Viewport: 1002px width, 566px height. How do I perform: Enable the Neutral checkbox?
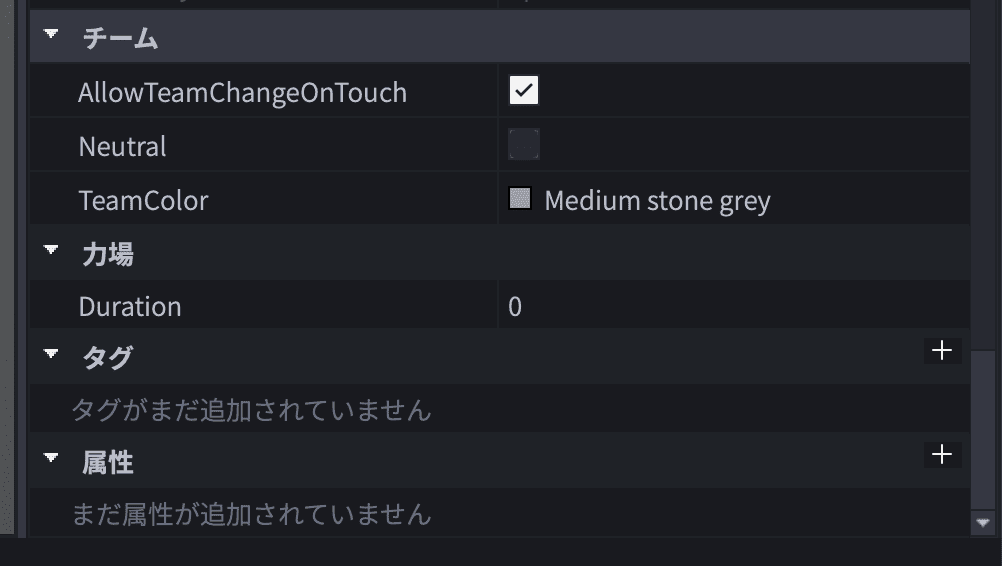tap(524, 145)
